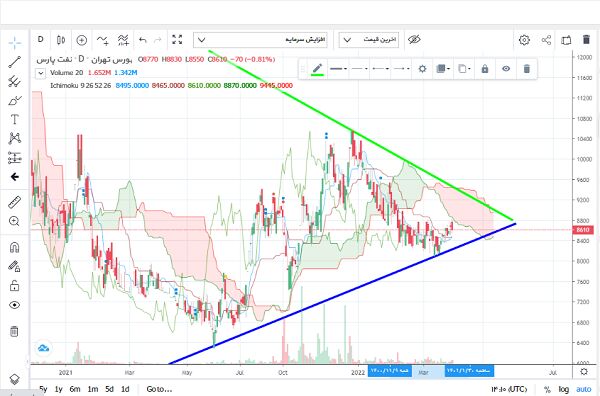Activate the zoom in tool
600x396 pixels.
(x=15, y=222)
